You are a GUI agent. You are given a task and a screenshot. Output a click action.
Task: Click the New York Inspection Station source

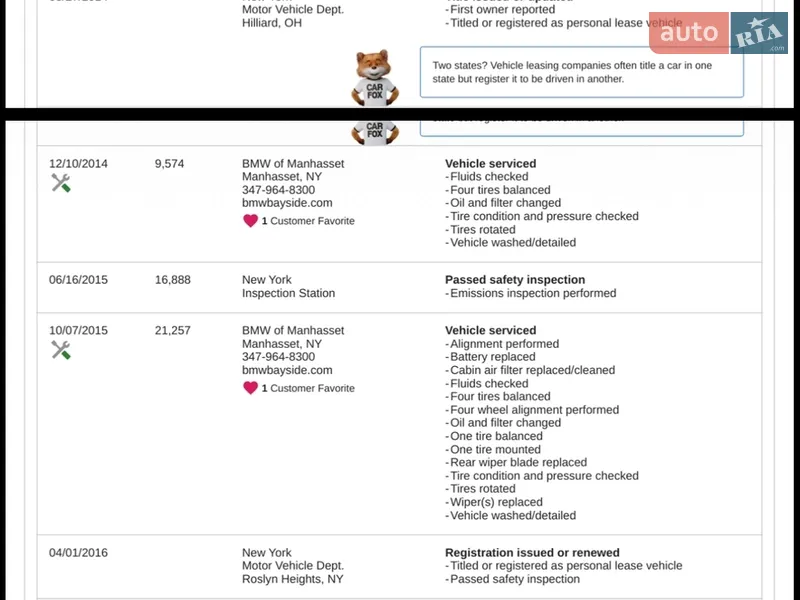coord(288,287)
